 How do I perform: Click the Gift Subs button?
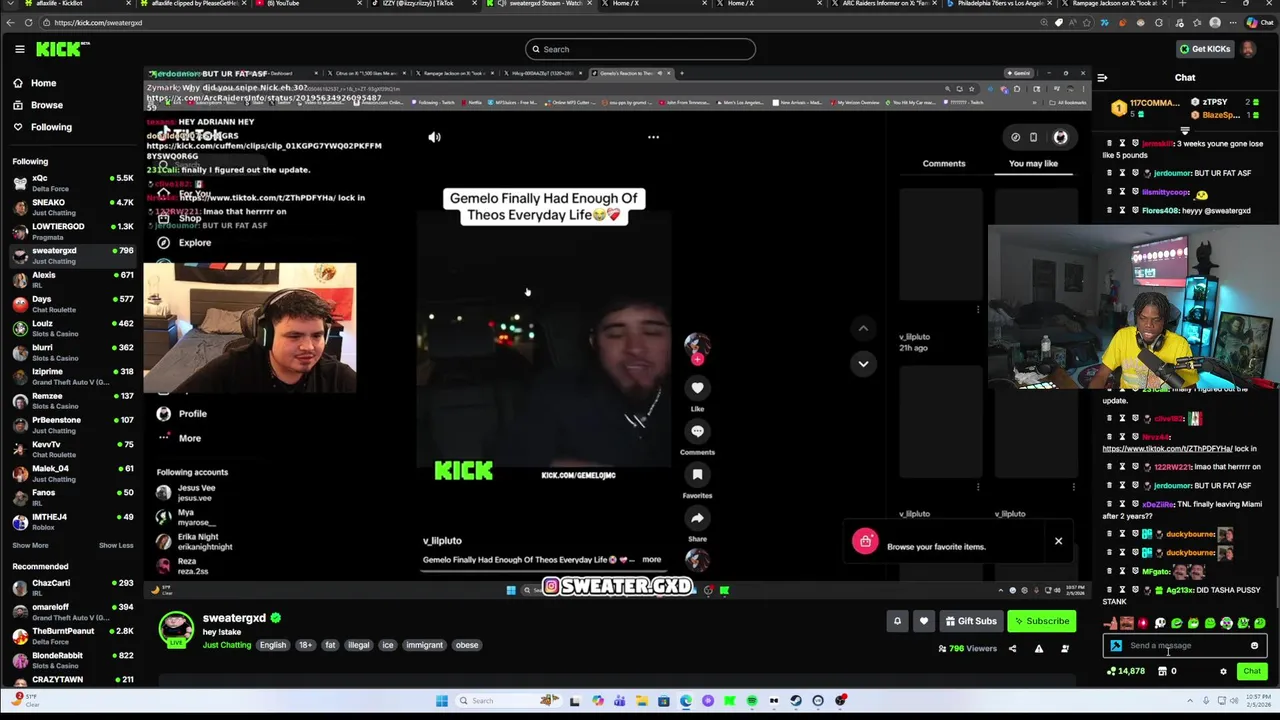(x=970, y=621)
